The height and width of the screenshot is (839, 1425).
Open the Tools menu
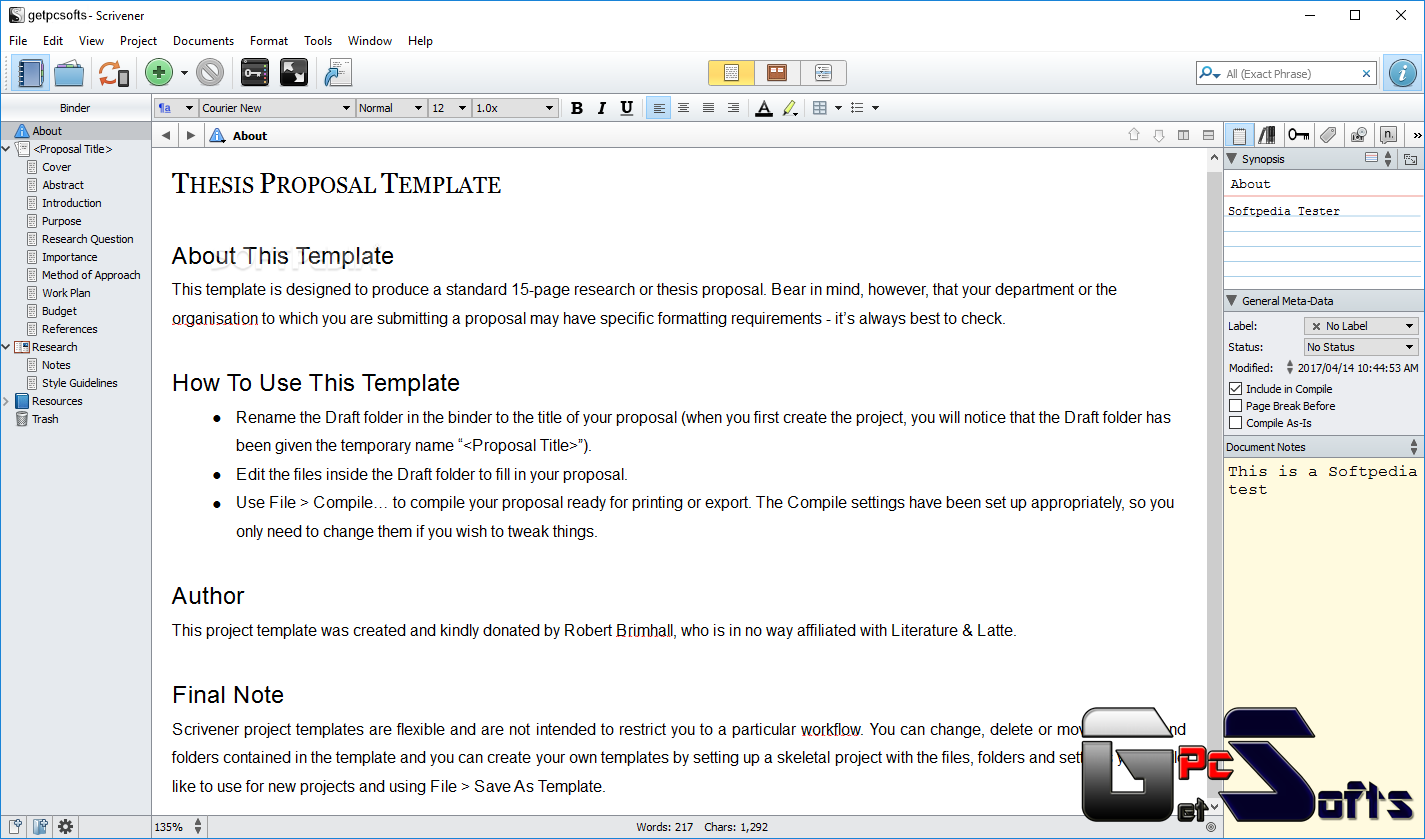click(x=318, y=41)
